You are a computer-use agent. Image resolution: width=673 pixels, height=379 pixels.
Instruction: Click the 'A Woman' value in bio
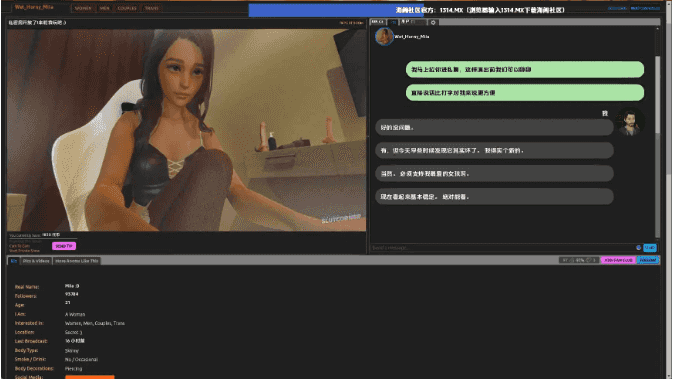click(75, 314)
